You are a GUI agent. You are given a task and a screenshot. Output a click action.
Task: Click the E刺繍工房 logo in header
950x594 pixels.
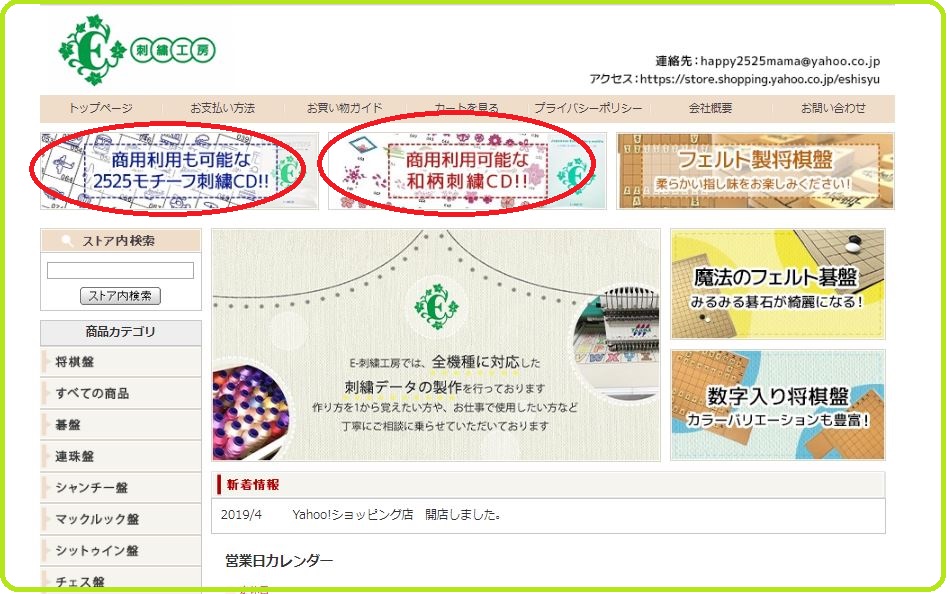[136, 50]
